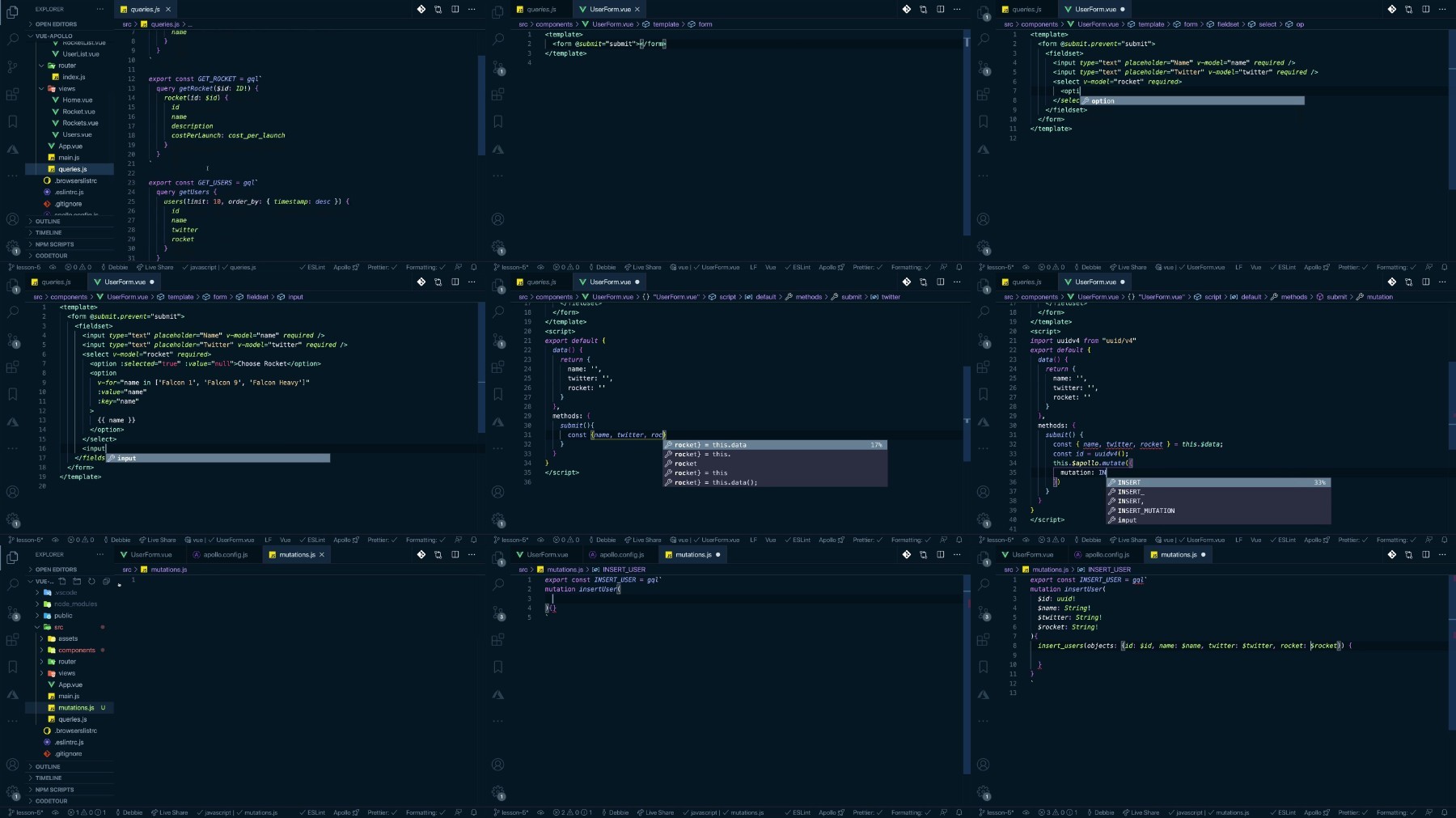The width and height of the screenshot is (1456, 818).
Task: Click the scrollbar beside the GET_ROCKET query code
Action: point(481,105)
